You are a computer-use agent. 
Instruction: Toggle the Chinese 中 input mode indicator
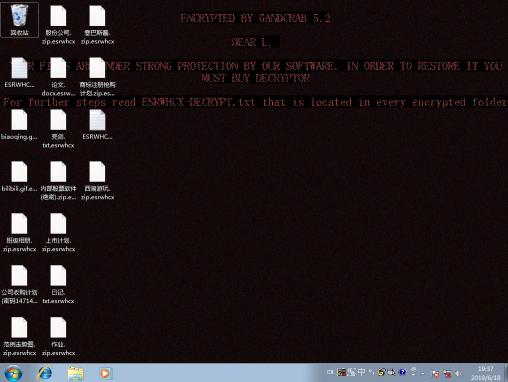click(x=361, y=372)
